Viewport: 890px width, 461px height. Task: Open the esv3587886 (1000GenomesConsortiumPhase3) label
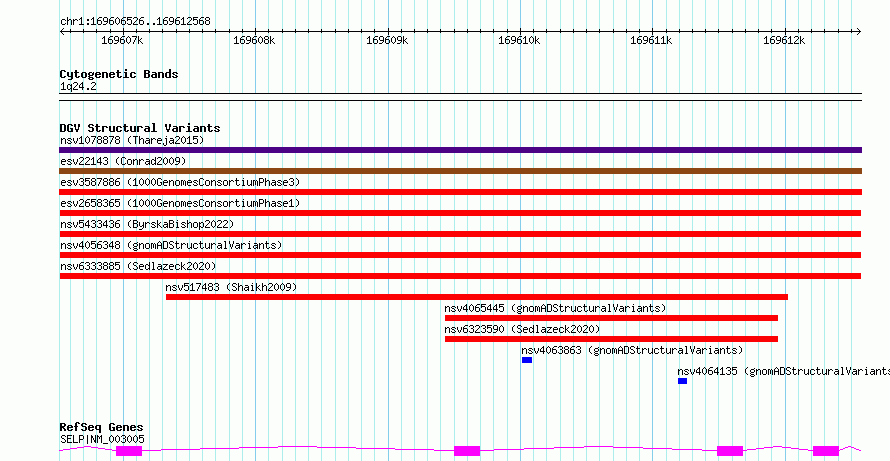(180, 182)
